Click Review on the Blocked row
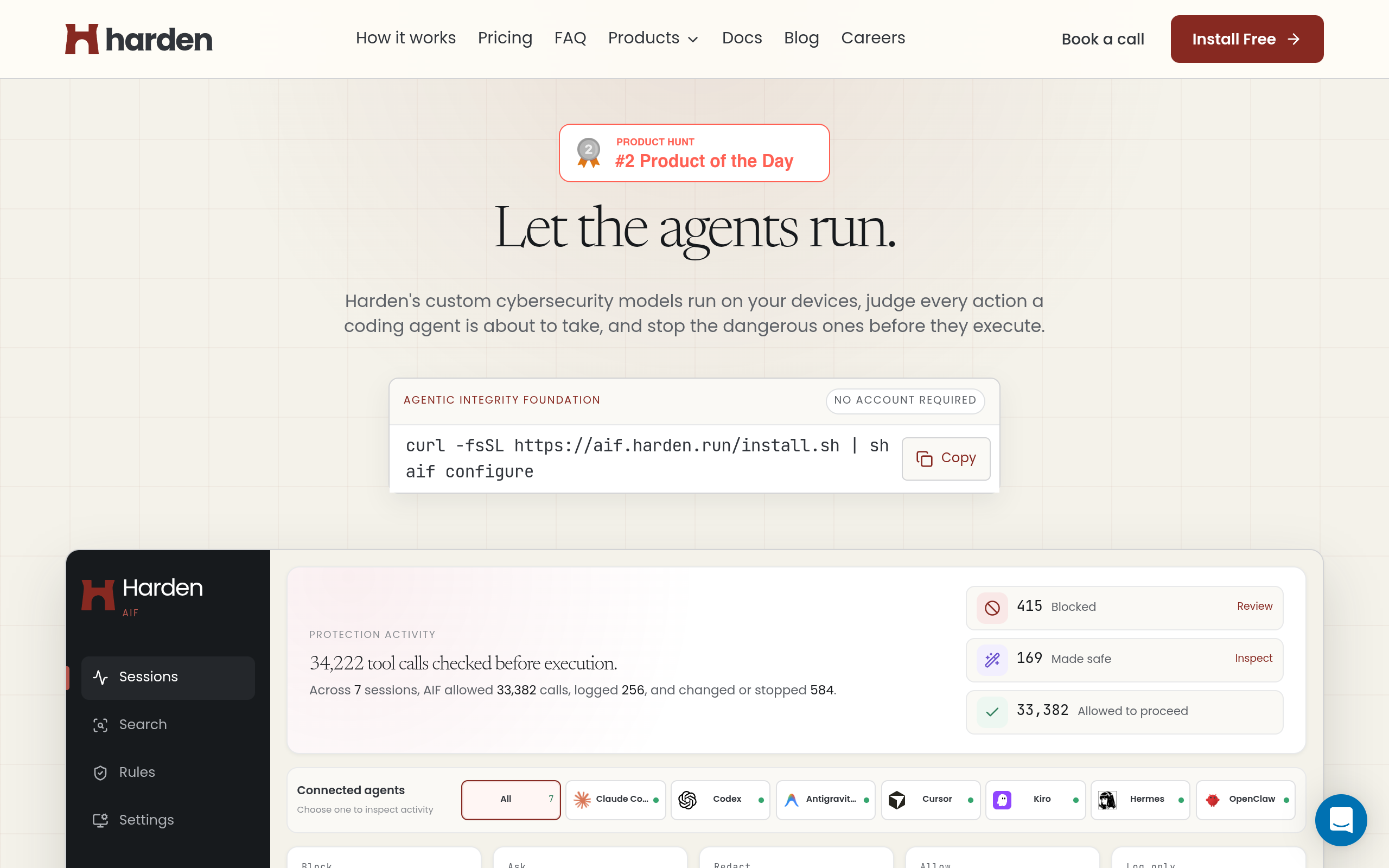 click(1254, 606)
